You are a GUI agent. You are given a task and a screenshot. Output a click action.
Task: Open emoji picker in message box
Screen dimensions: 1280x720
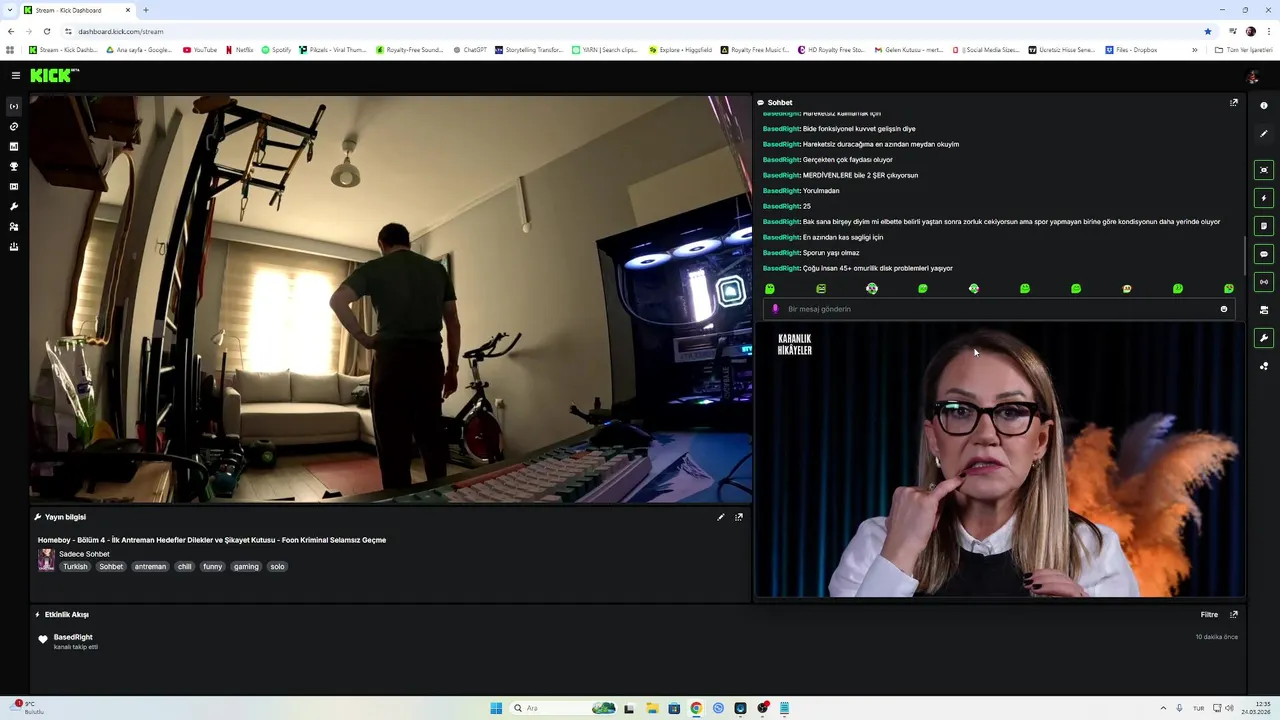(1224, 309)
